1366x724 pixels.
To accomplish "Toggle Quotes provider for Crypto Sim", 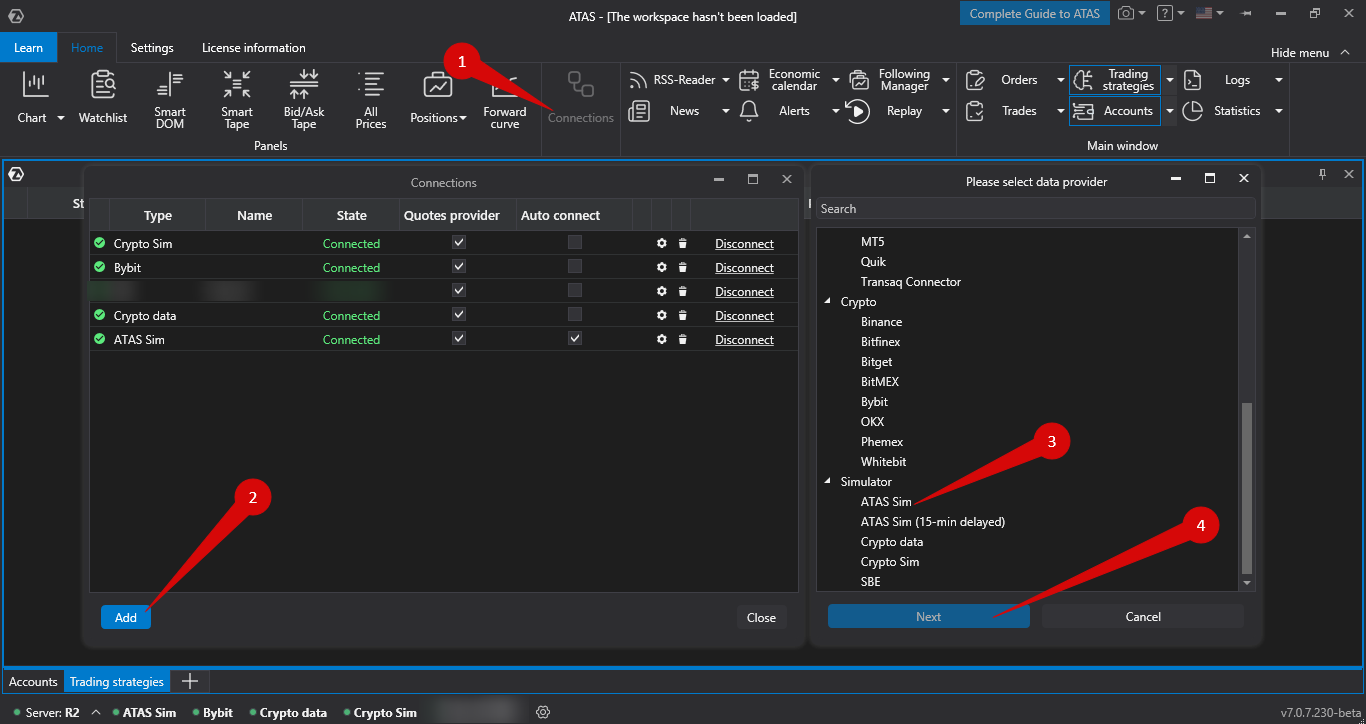I will [459, 242].
